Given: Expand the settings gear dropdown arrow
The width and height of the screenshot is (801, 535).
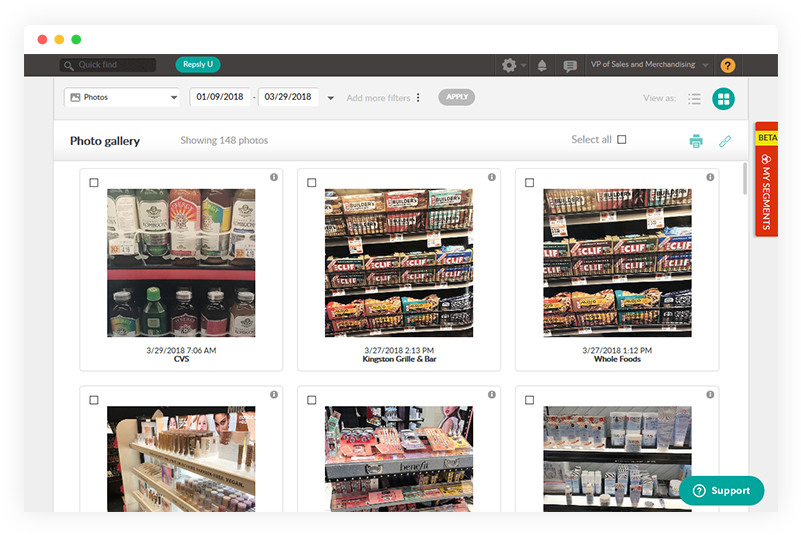Looking at the screenshot, I should (523, 65).
